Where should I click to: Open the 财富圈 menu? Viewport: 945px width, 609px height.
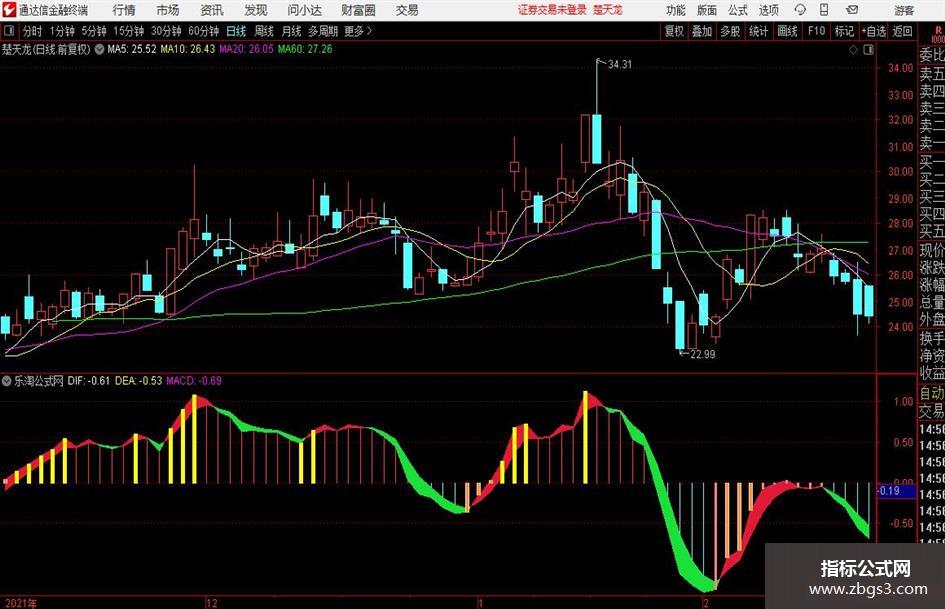tap(358, 10)
